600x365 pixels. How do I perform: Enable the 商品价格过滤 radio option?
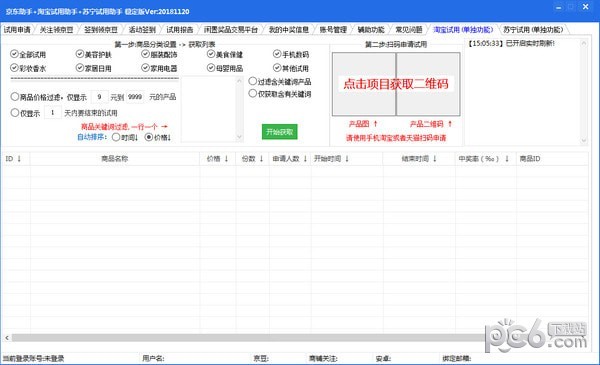click(15, 97)
